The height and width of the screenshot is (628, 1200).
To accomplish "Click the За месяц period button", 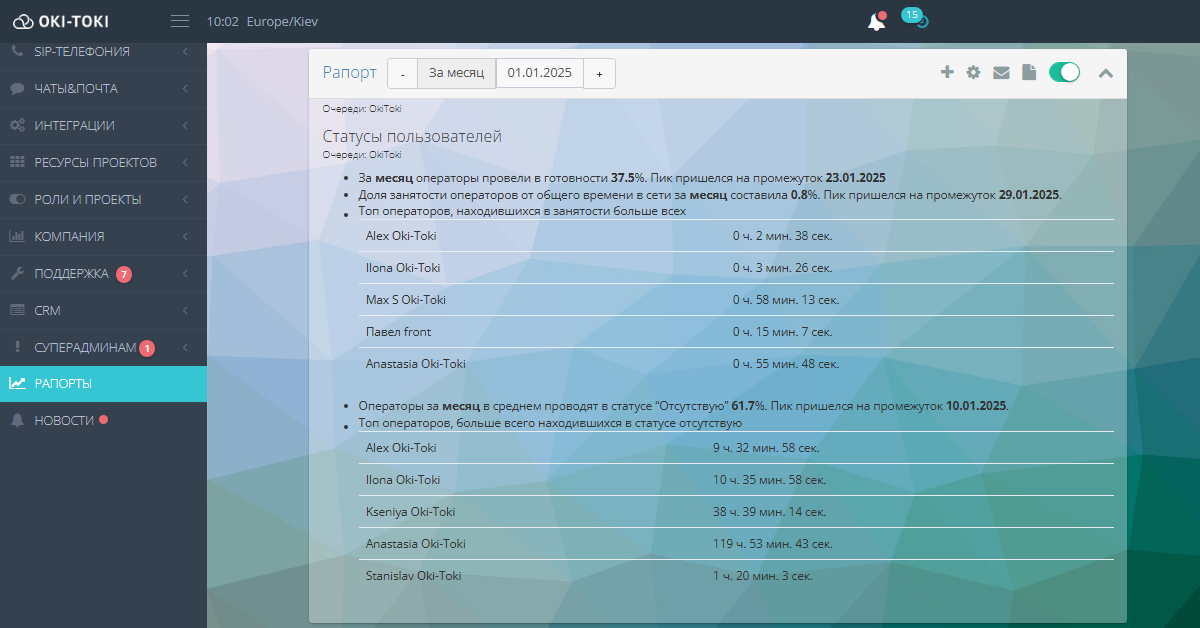I will tap(456, 73).
